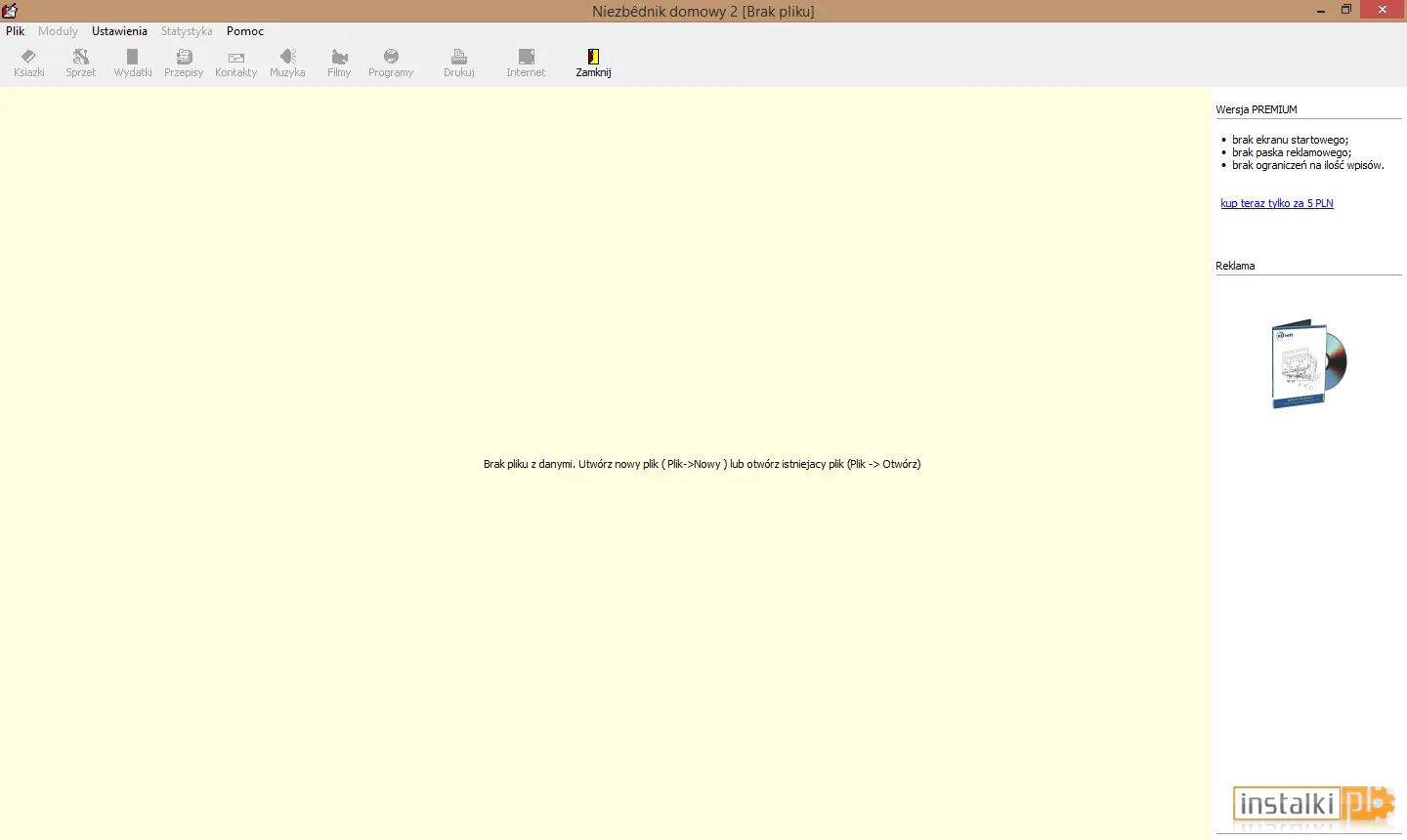Open the Moduly menu
1407x840 pixels.
[x=58, y=31]
